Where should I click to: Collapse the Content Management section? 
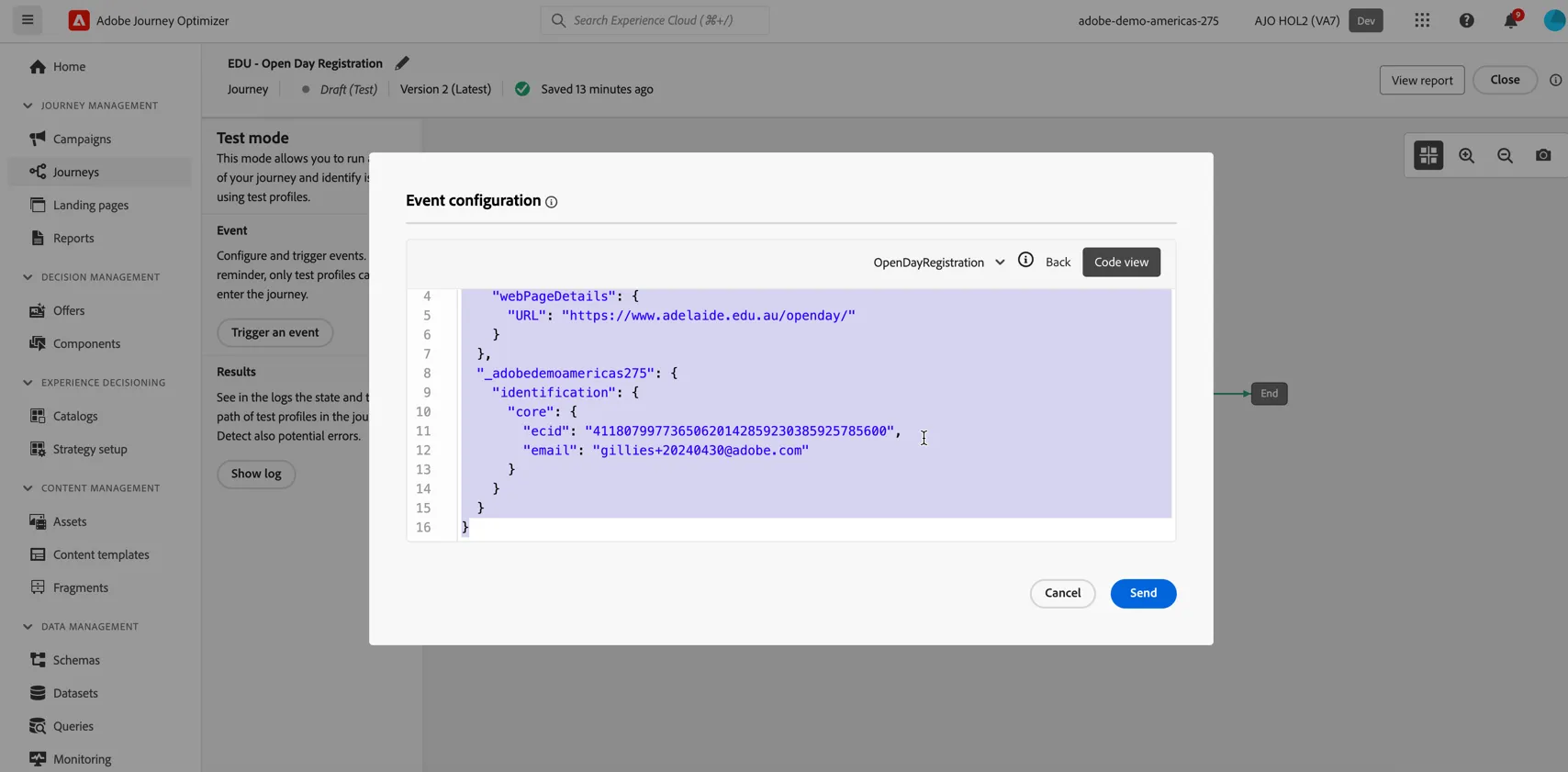pos(28,488)
